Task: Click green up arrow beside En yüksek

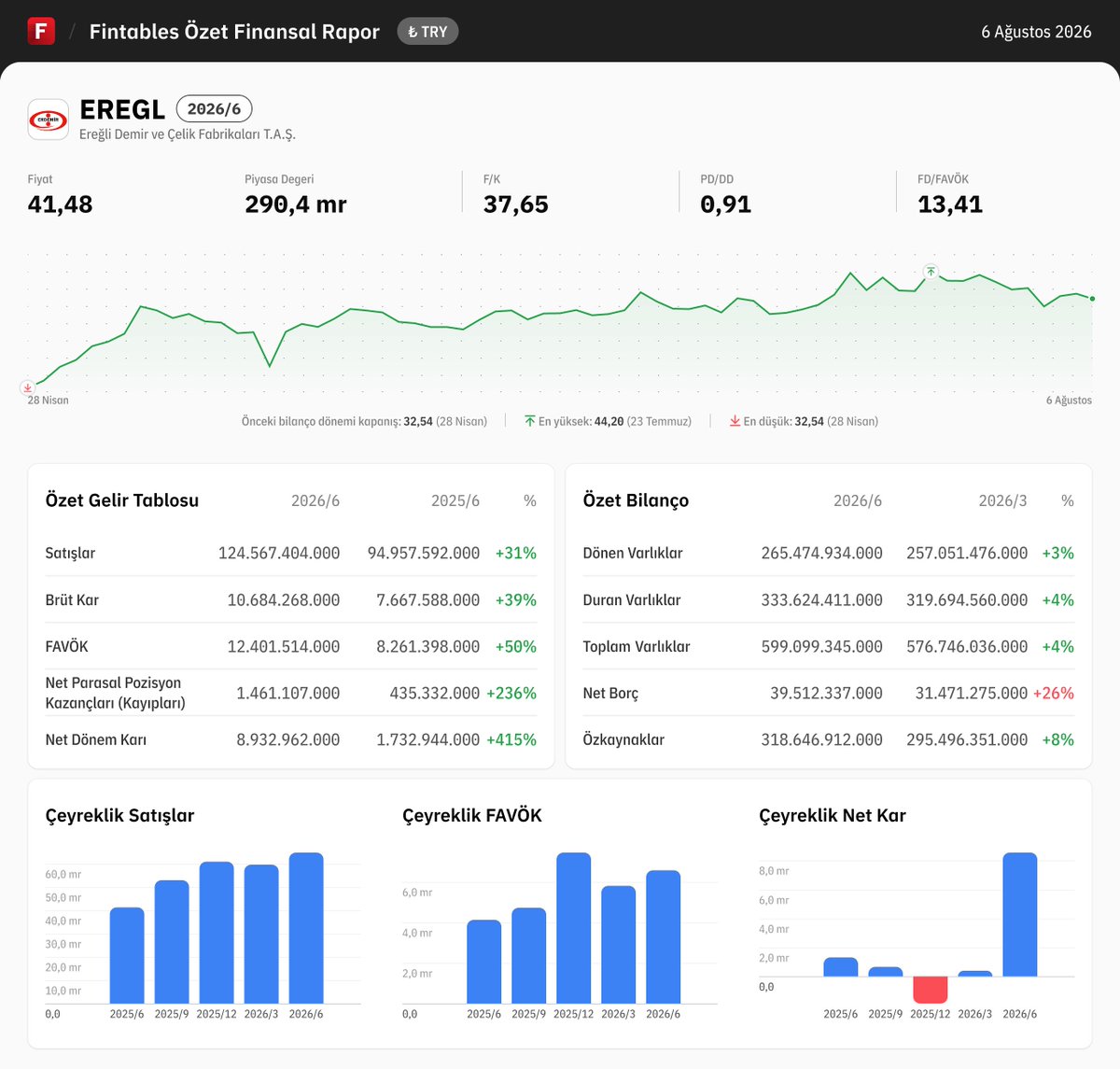Action: click(530, 421)
